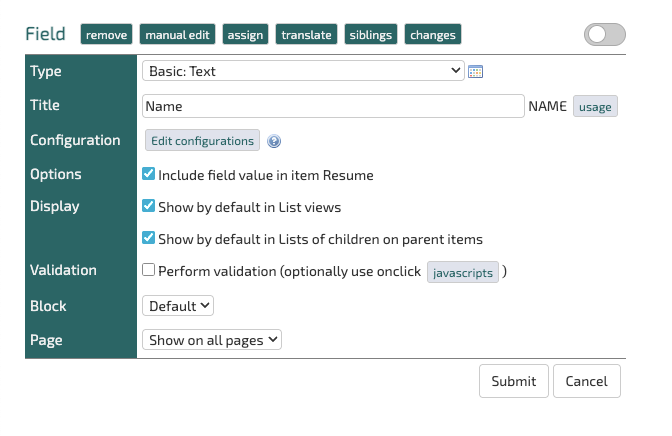Open the javascripts button

463,272
